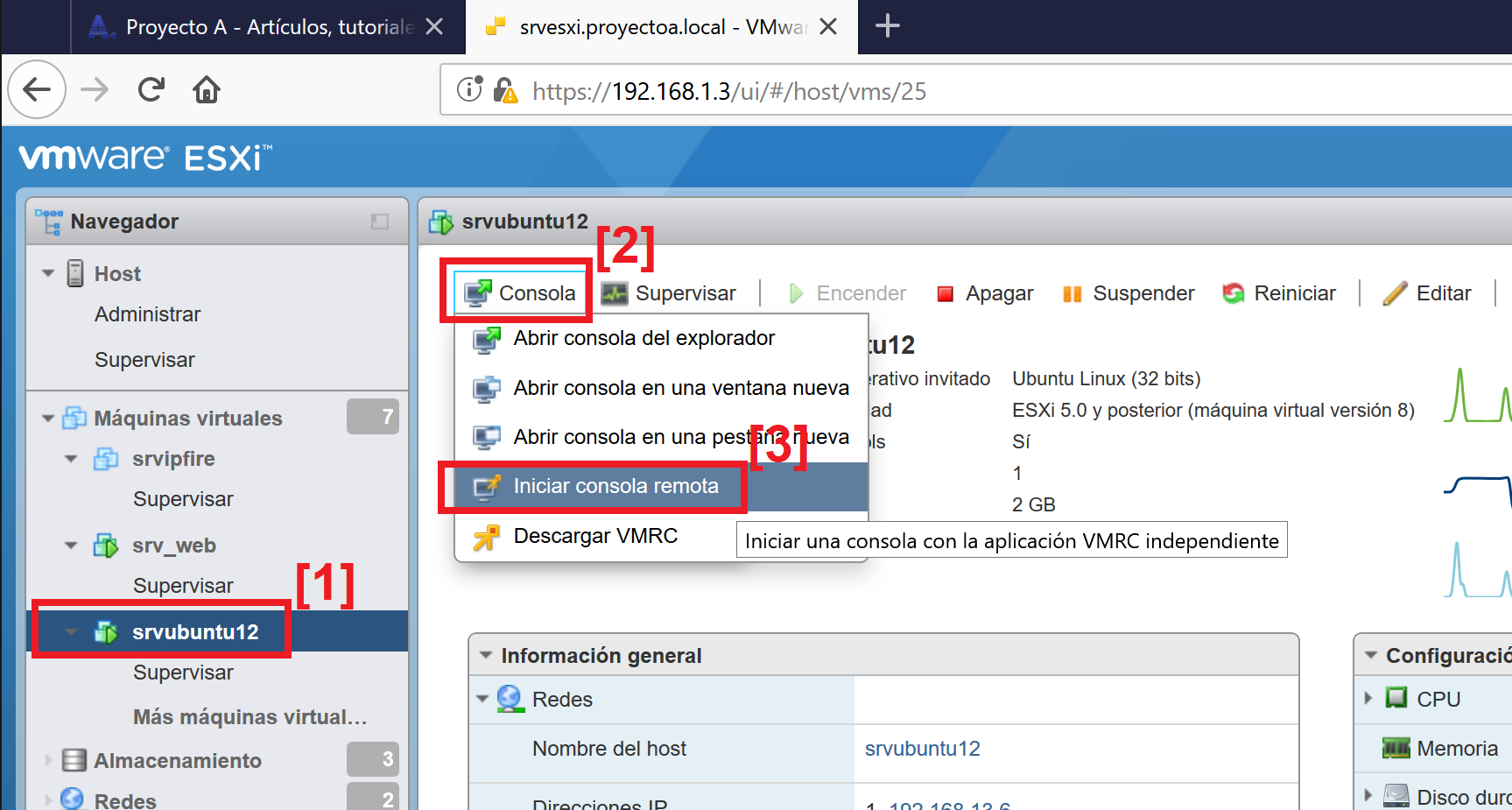Click the VMware ESXi logo
1512x810 pixels.
pyautogui.click(x=145, y=158)
